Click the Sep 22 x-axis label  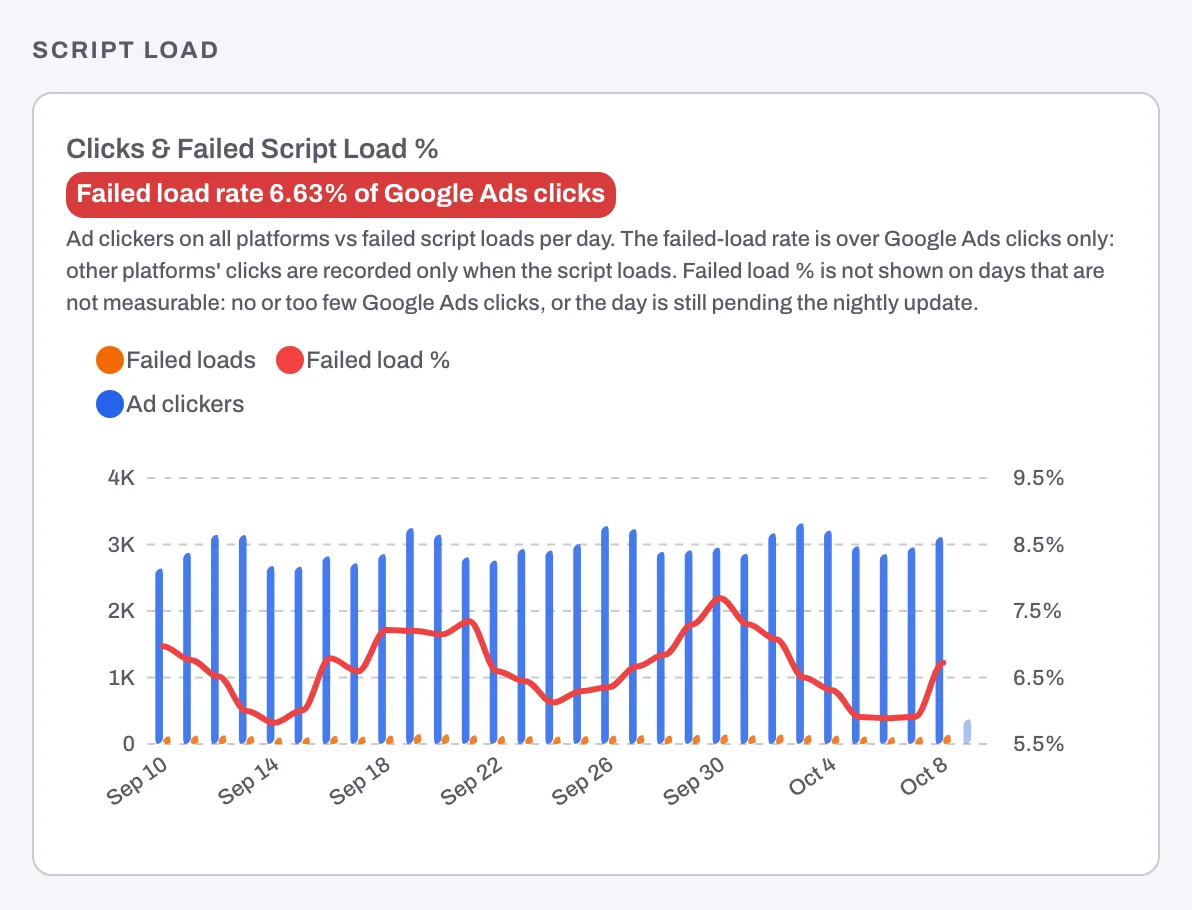tap(471, 781)
